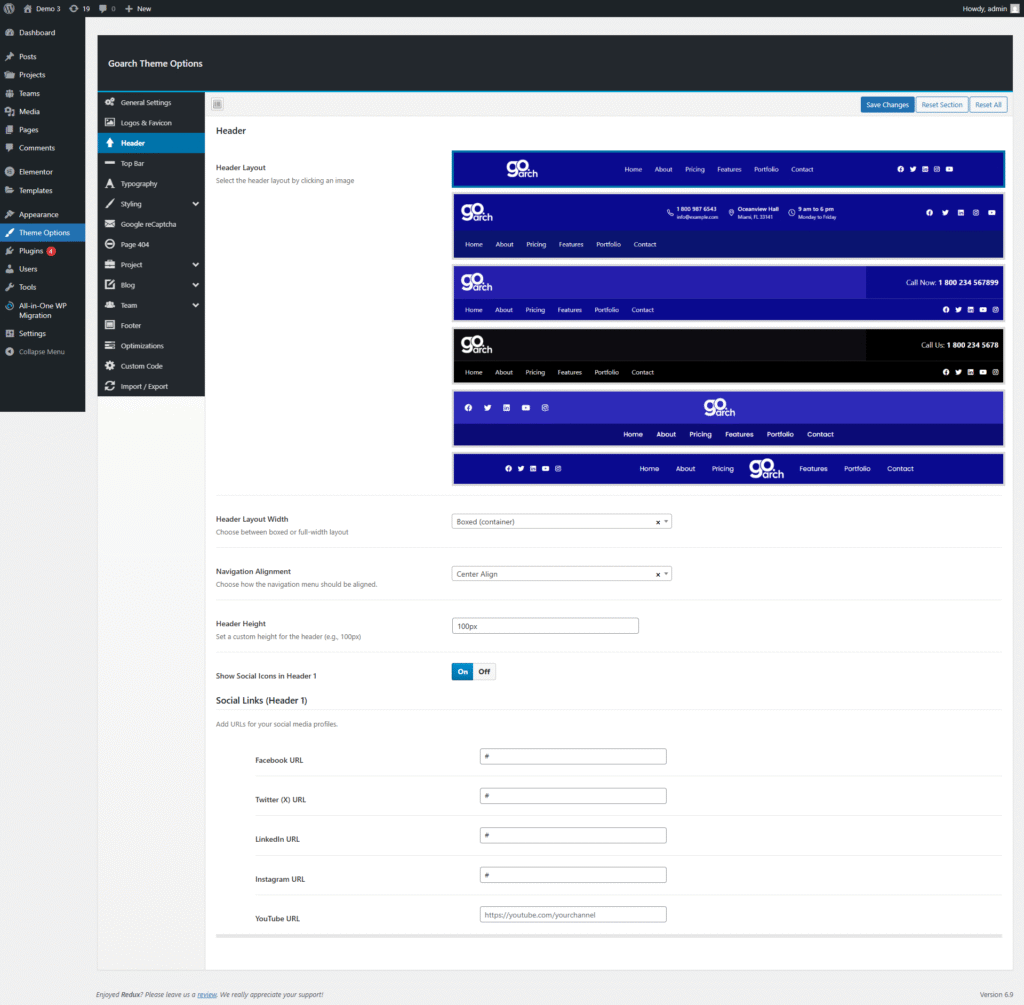The image size is (1024, 1005).
Task: Click the Instagram URL field
Action: click(x=573, y=875)
